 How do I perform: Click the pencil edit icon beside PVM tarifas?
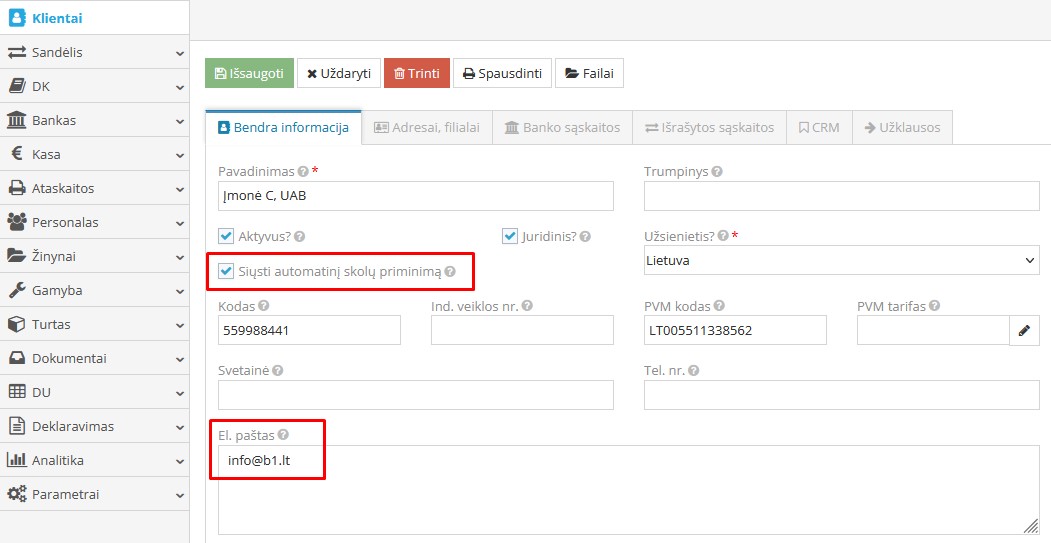(1024, 330)
